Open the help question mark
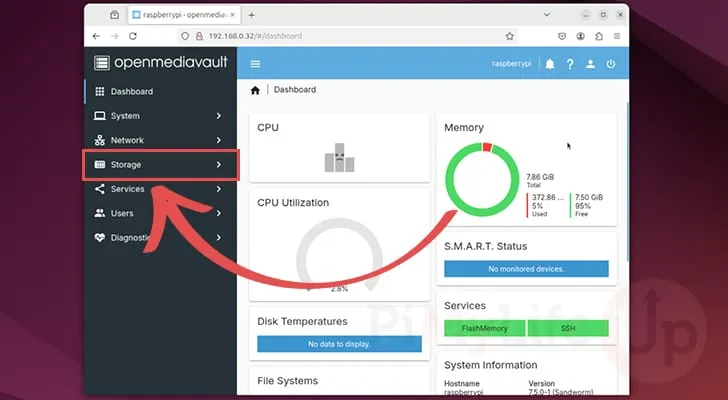 point(570,64)
